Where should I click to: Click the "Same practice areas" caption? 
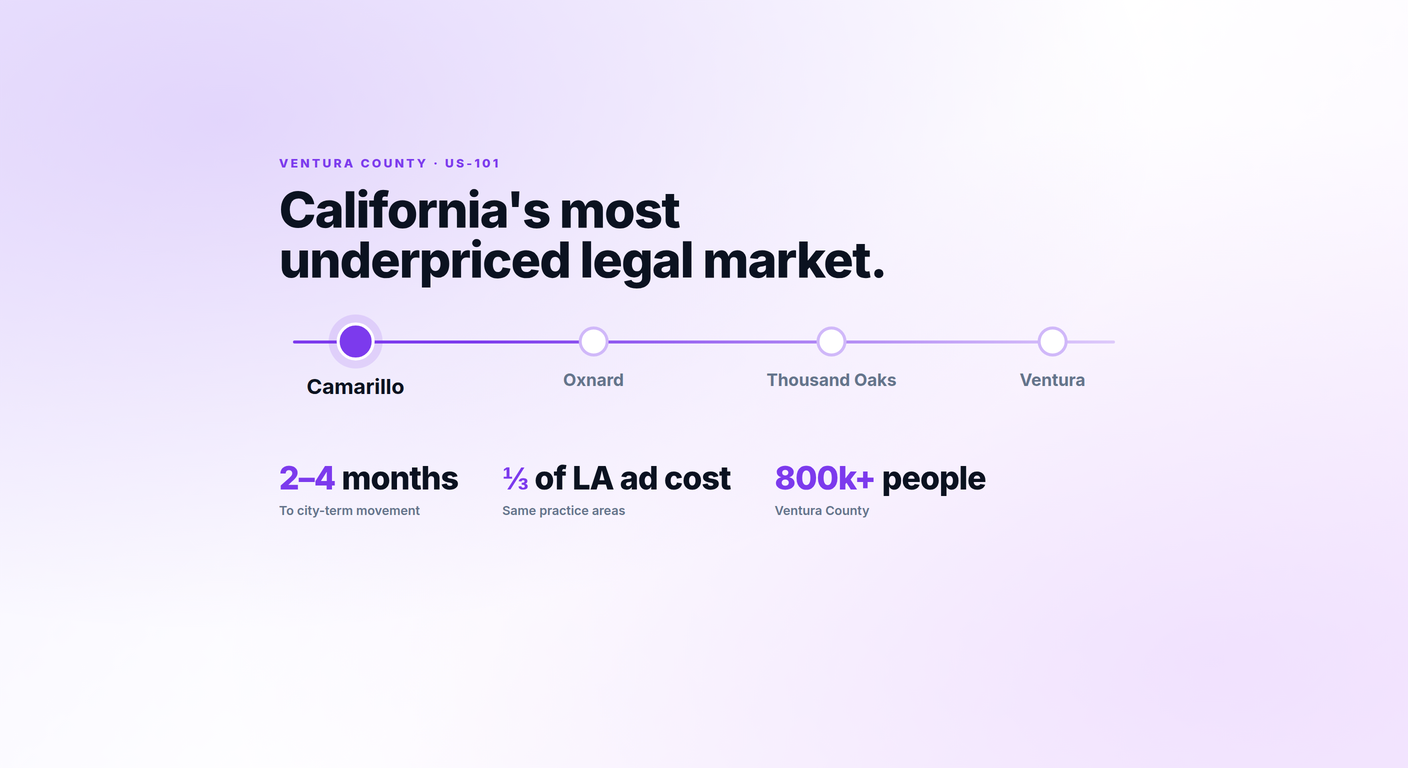click(x=563, y=511)
